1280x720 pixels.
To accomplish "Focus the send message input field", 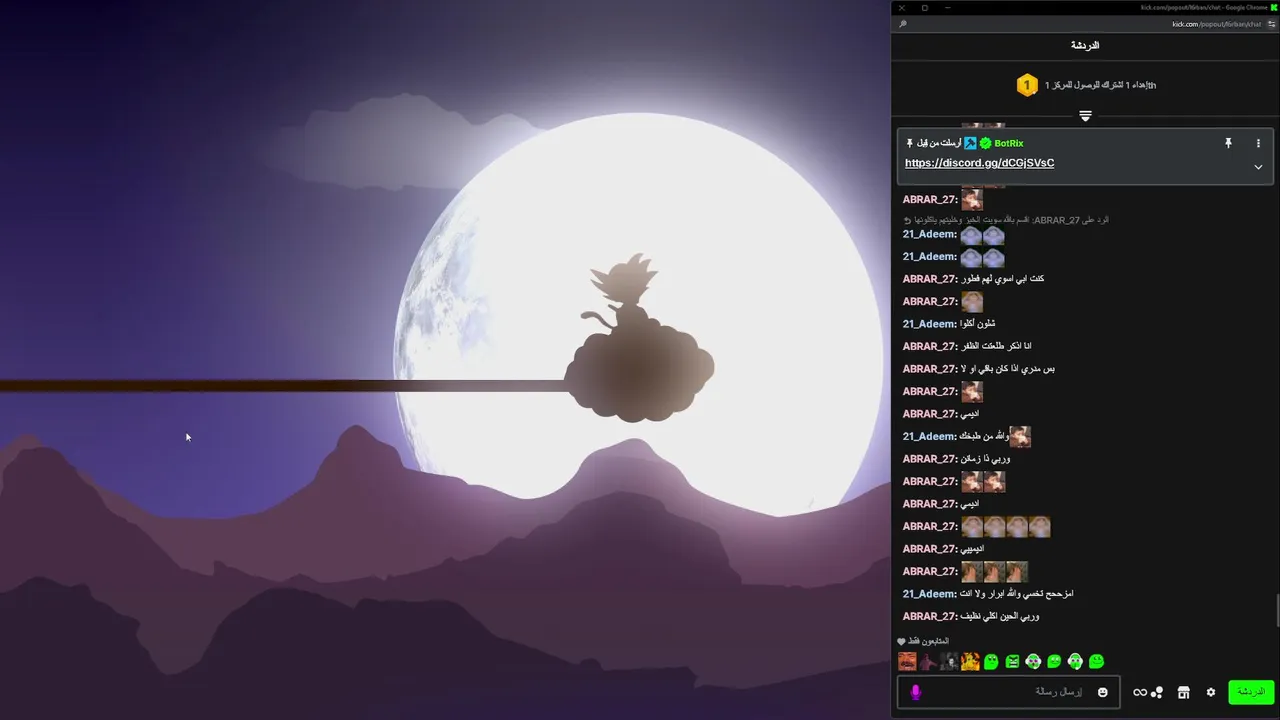I will [1008, 692].
